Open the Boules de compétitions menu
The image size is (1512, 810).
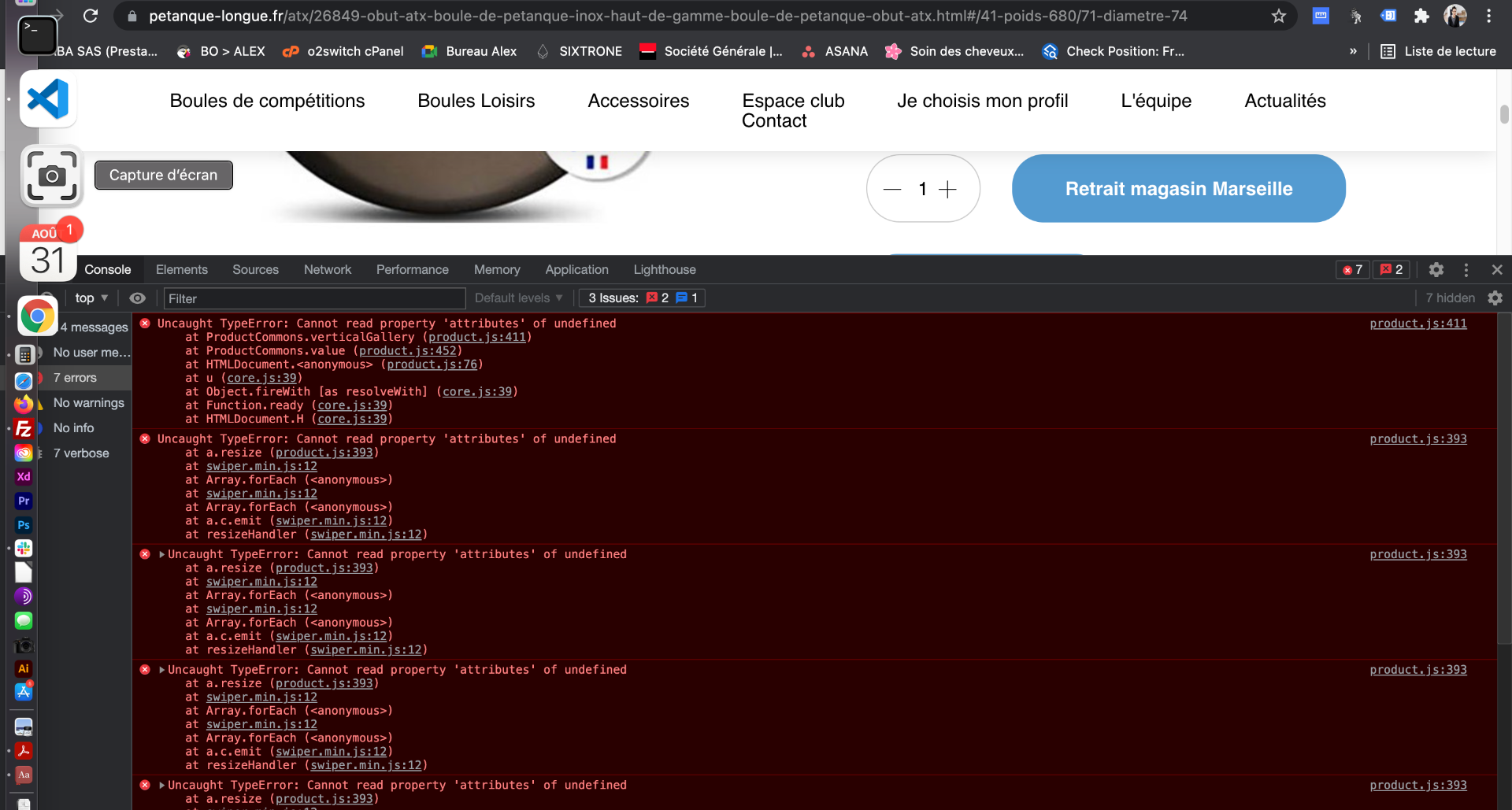[x=267, y=101]
